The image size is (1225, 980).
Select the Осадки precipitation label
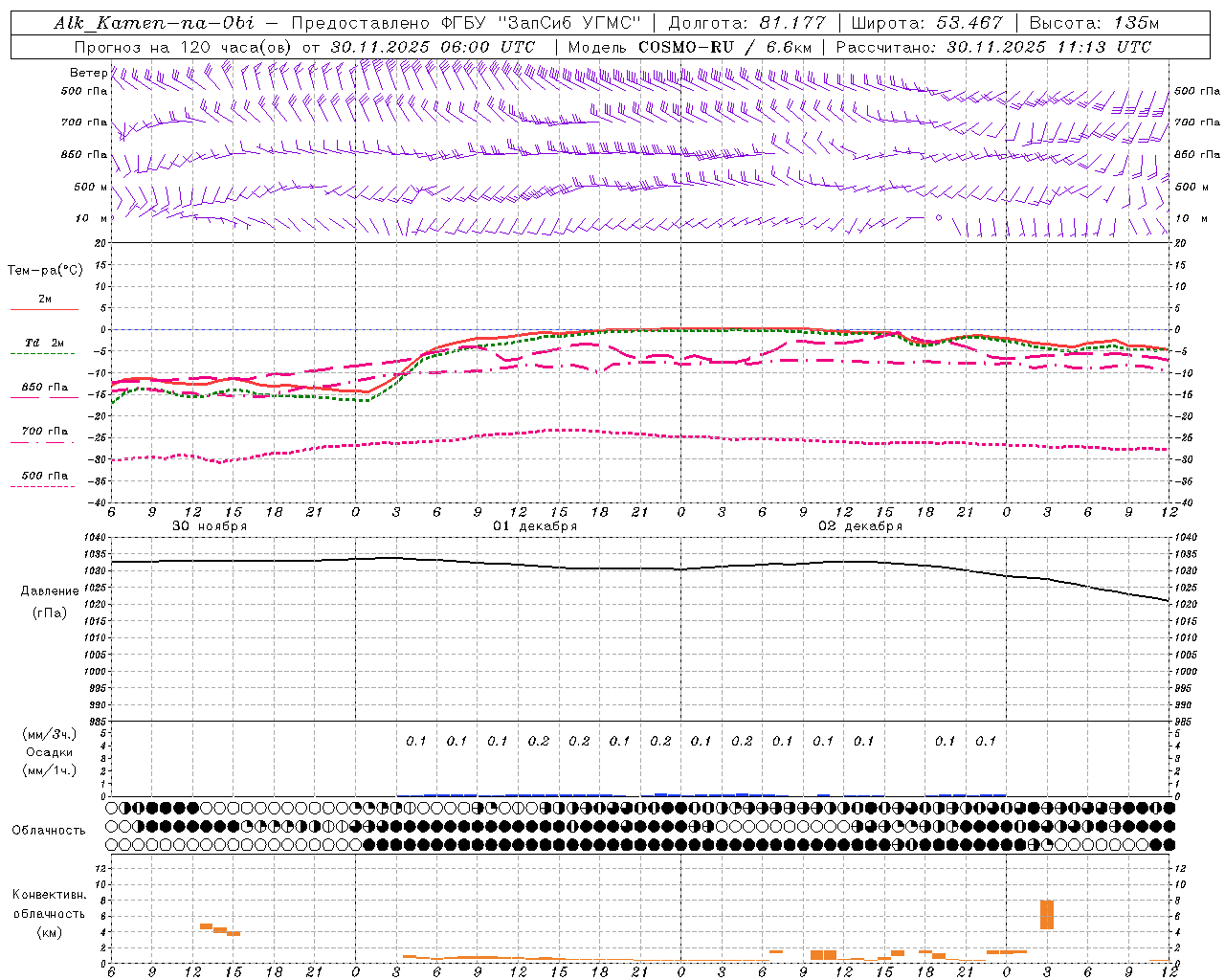[x=50, y=752]
